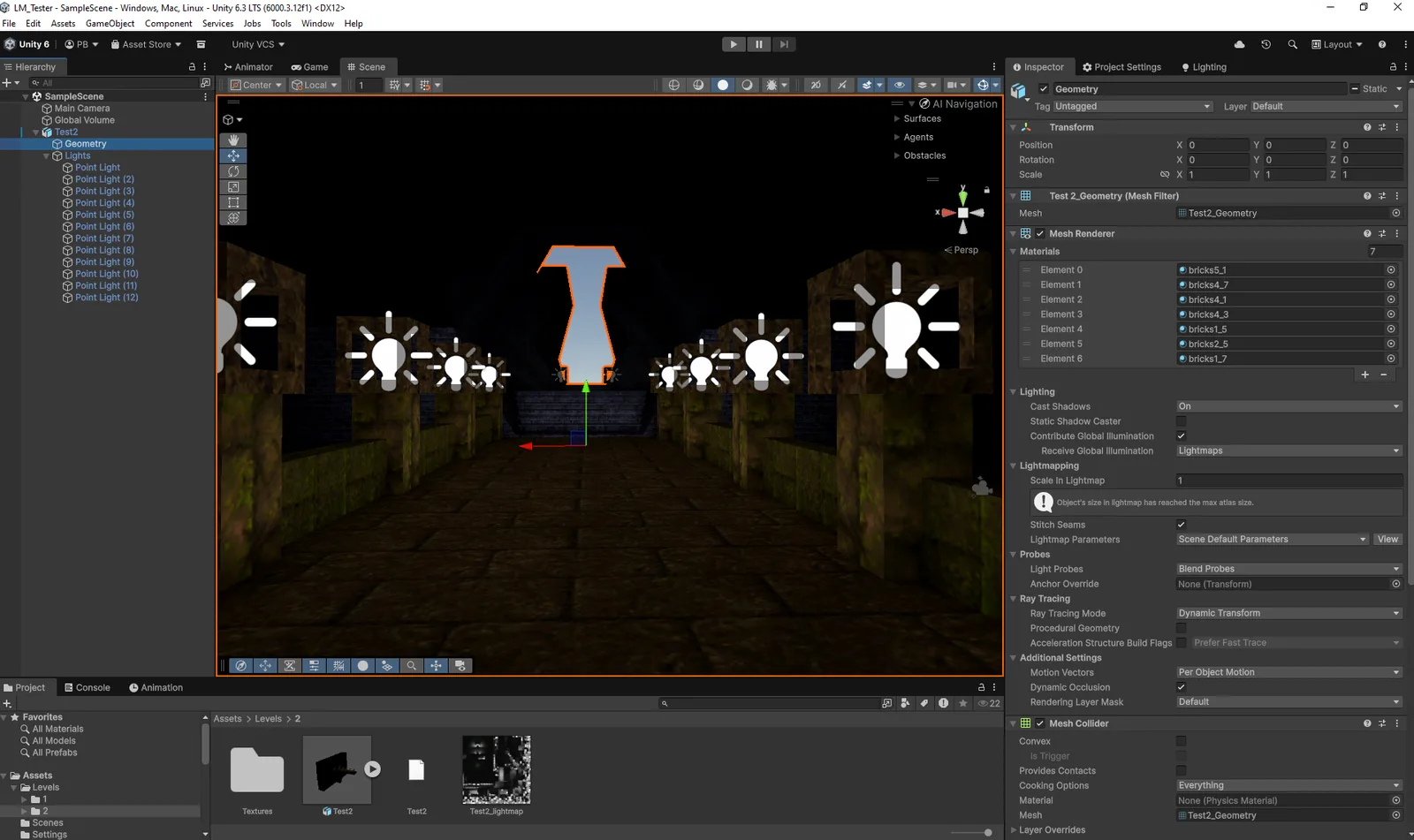Viewport: 1414px width, 840px height.
Task: Toggle Dynamic Occlusion checkbox
Action: 1182,687
